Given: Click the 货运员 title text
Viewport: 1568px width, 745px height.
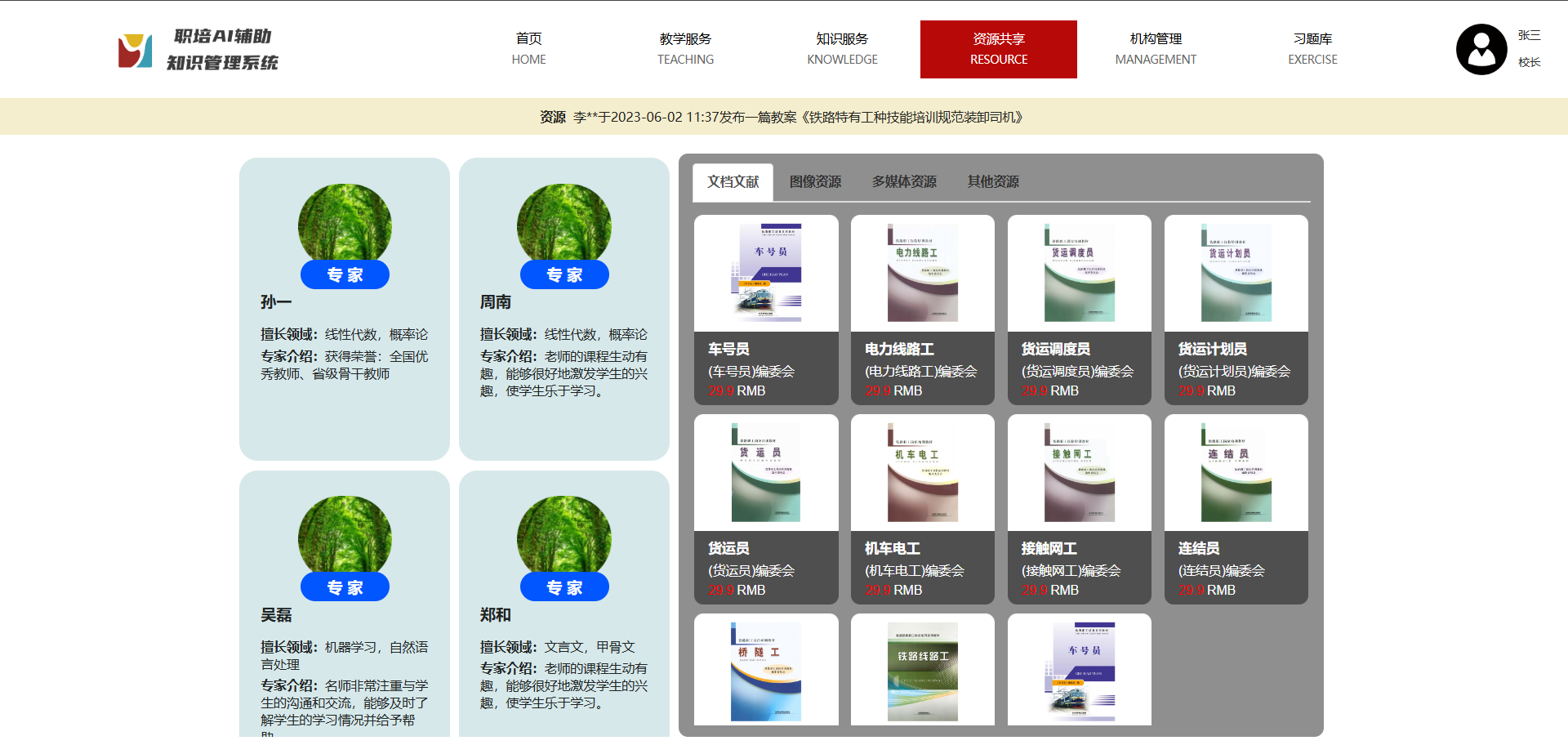Looking at the screenshot, I should tap(728, 548).
